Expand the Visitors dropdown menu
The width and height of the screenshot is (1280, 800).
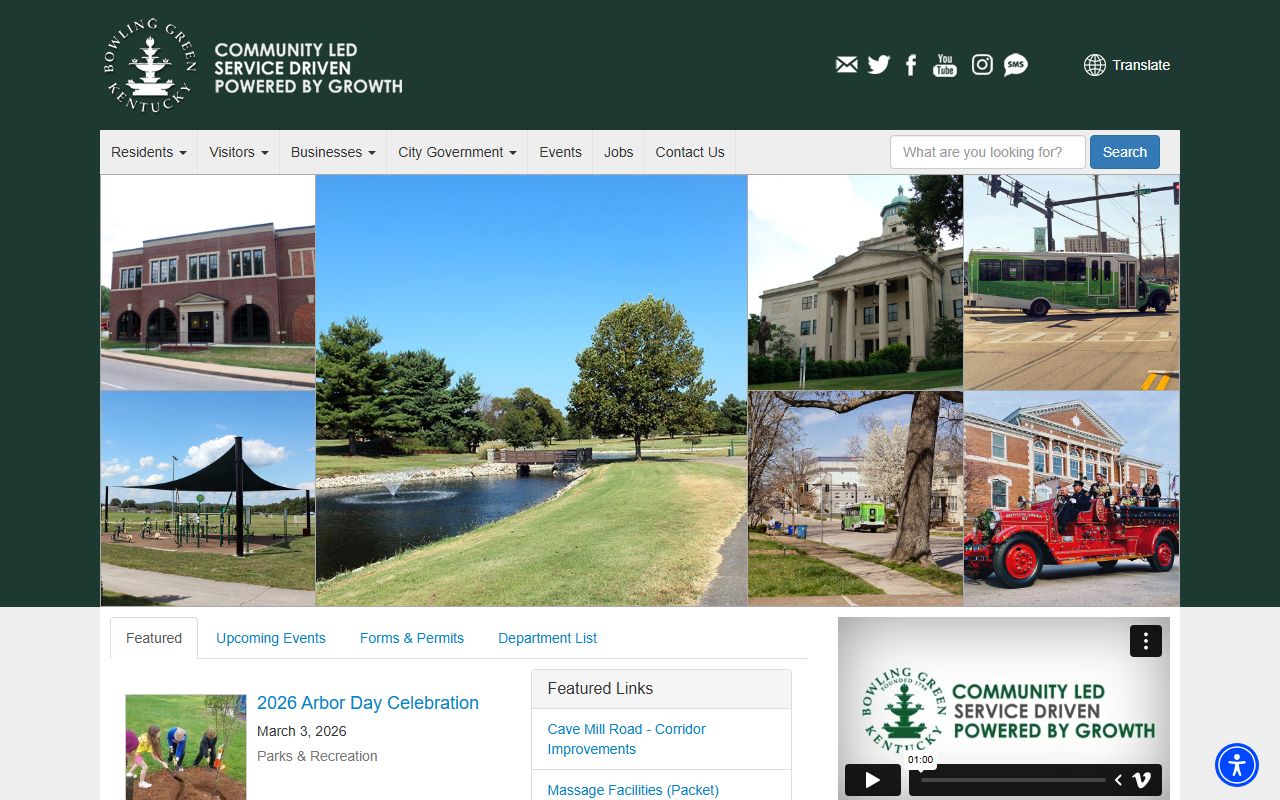(238, 152)
